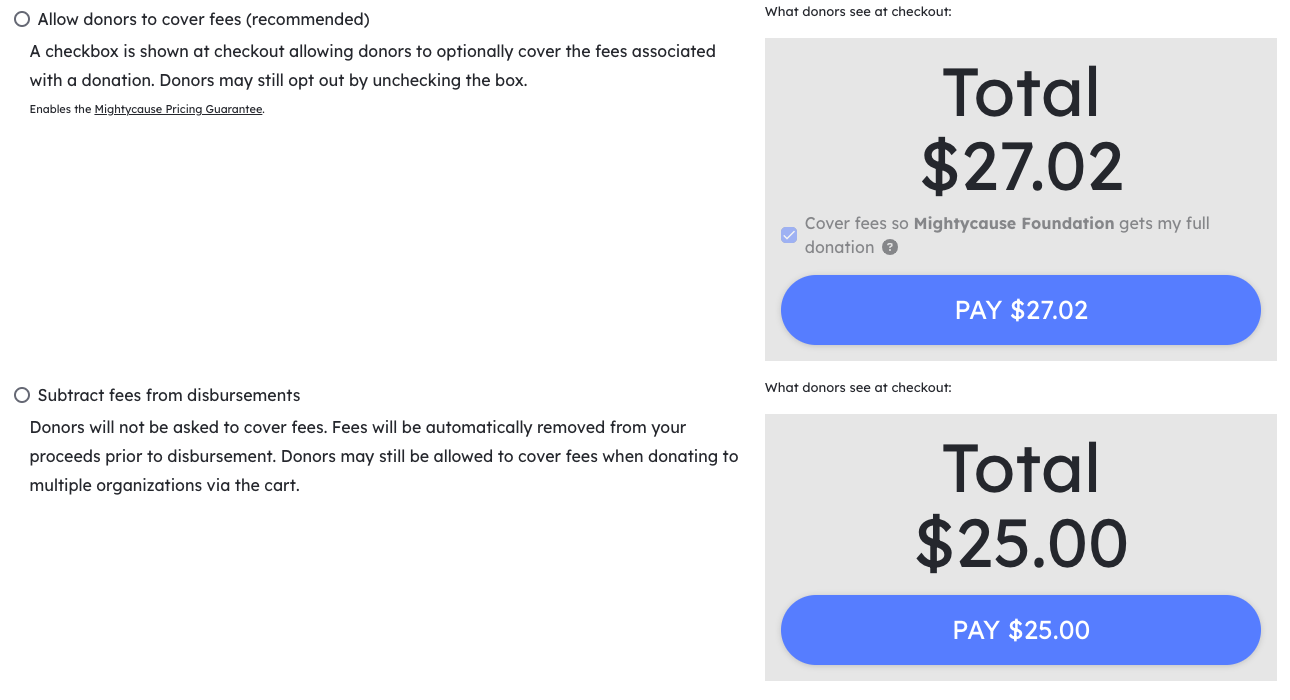Screen dimensions: 1290x700
Task: Click the Cover fees so label text
Action: pyautogui.click(x=856, y=223)
